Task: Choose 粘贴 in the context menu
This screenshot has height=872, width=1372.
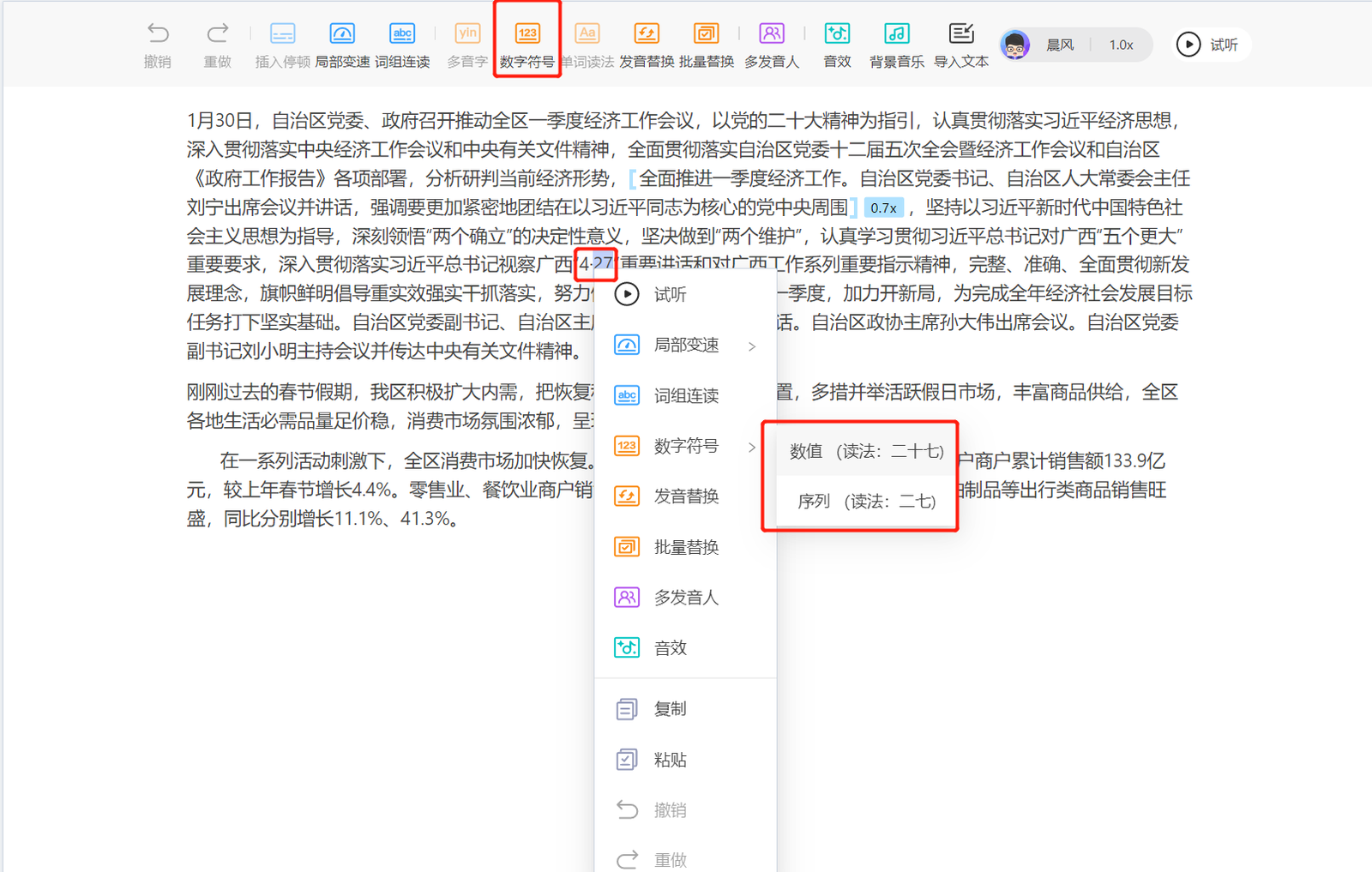Action: click(x=685, y=760)
